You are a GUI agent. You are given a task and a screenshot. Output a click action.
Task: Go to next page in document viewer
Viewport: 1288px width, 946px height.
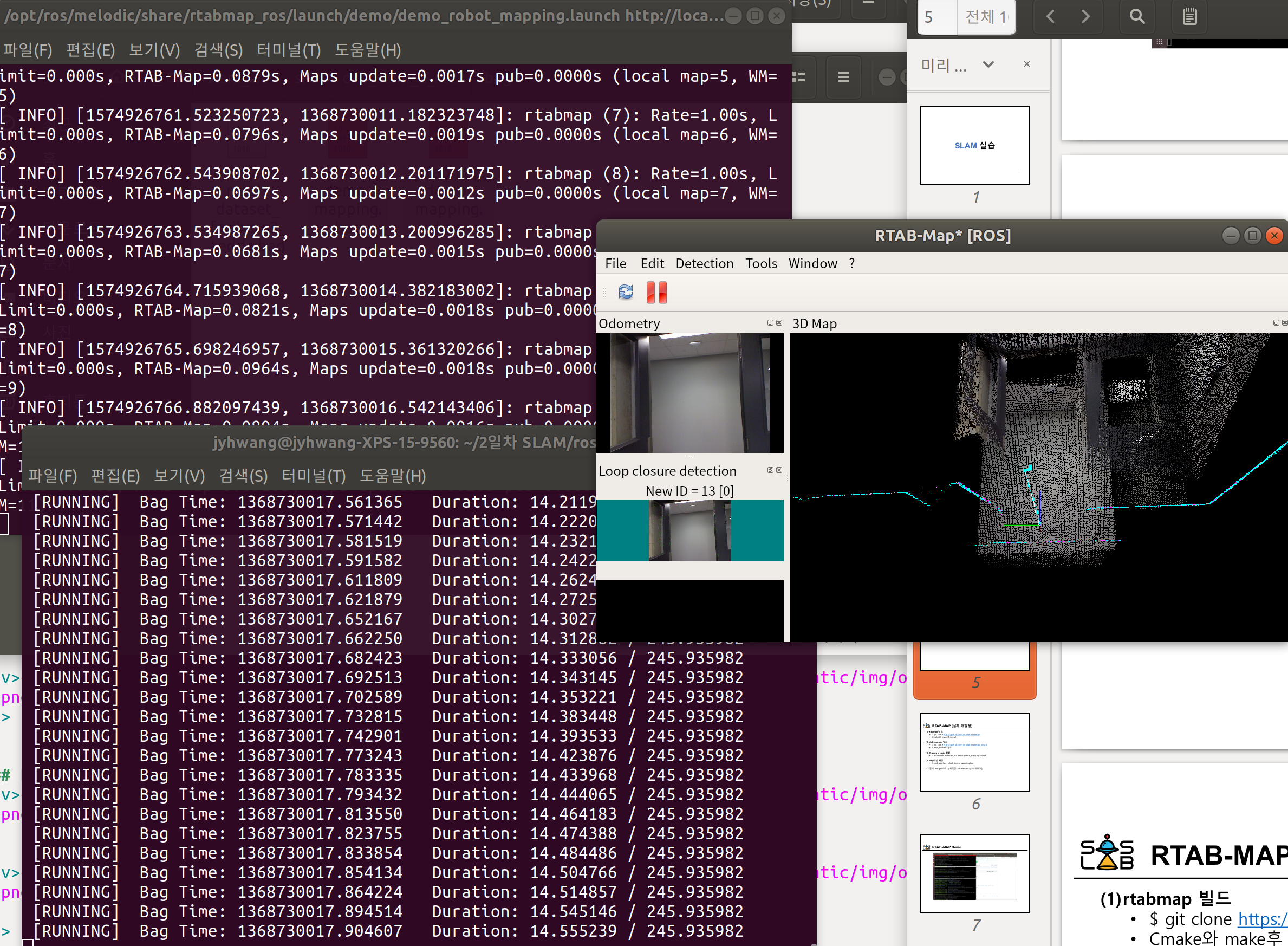(x=1085, y=16)
